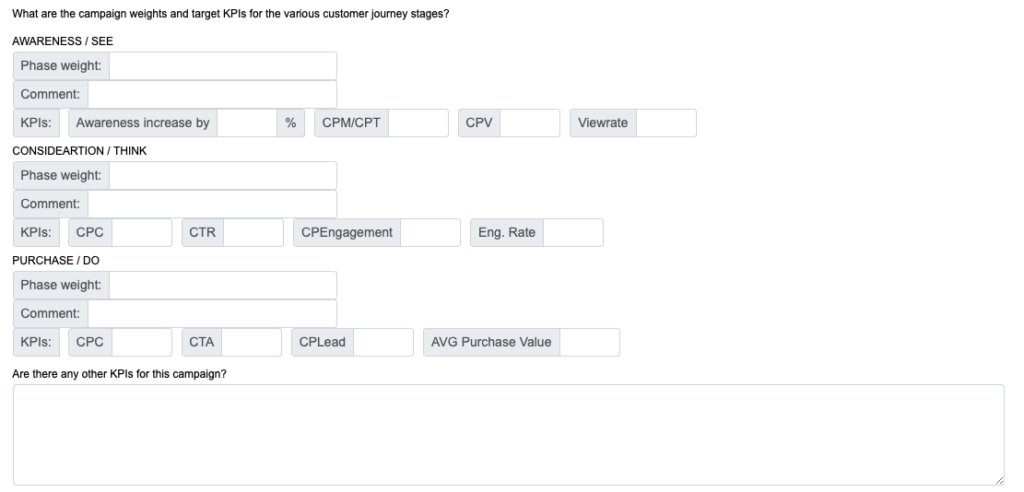Focus the CPV input field

(x=529, y=123)
